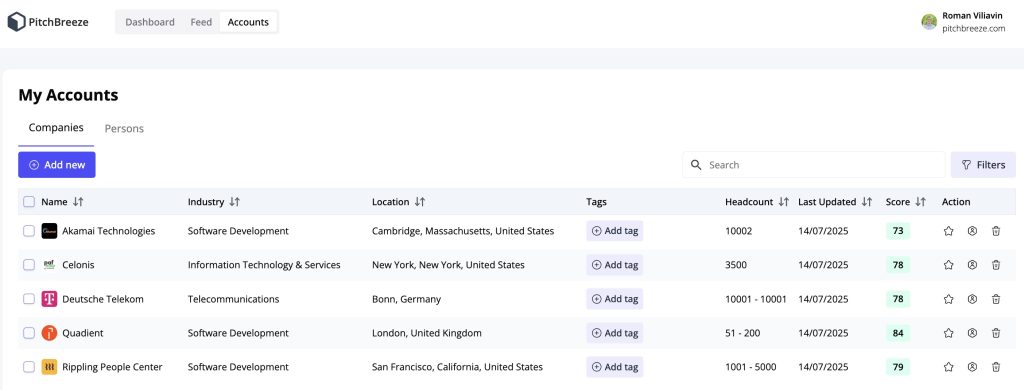Click the headcount value 3500
The width and height of the screenshot is (1024, 390).
(x=736, y=265)
